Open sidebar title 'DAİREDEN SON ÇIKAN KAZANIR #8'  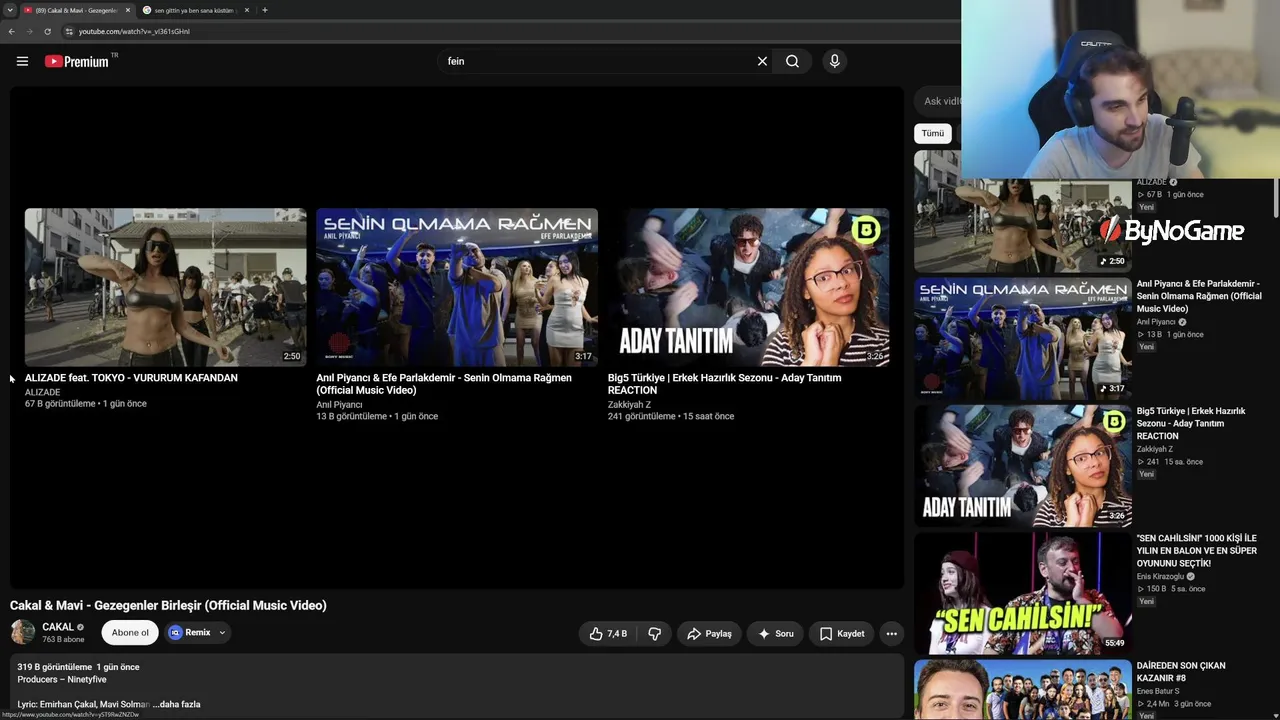(1181, 671)
